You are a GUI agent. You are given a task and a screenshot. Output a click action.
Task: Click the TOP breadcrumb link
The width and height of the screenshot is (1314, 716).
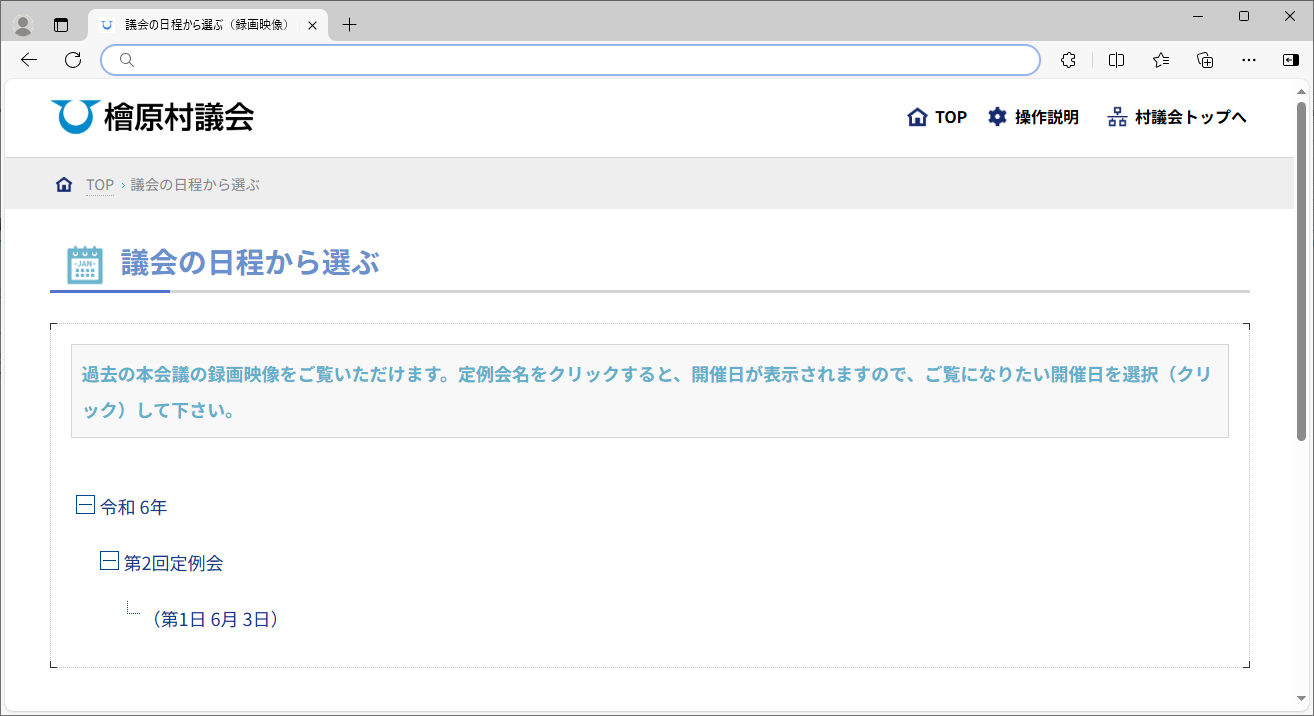coord(100,185)
